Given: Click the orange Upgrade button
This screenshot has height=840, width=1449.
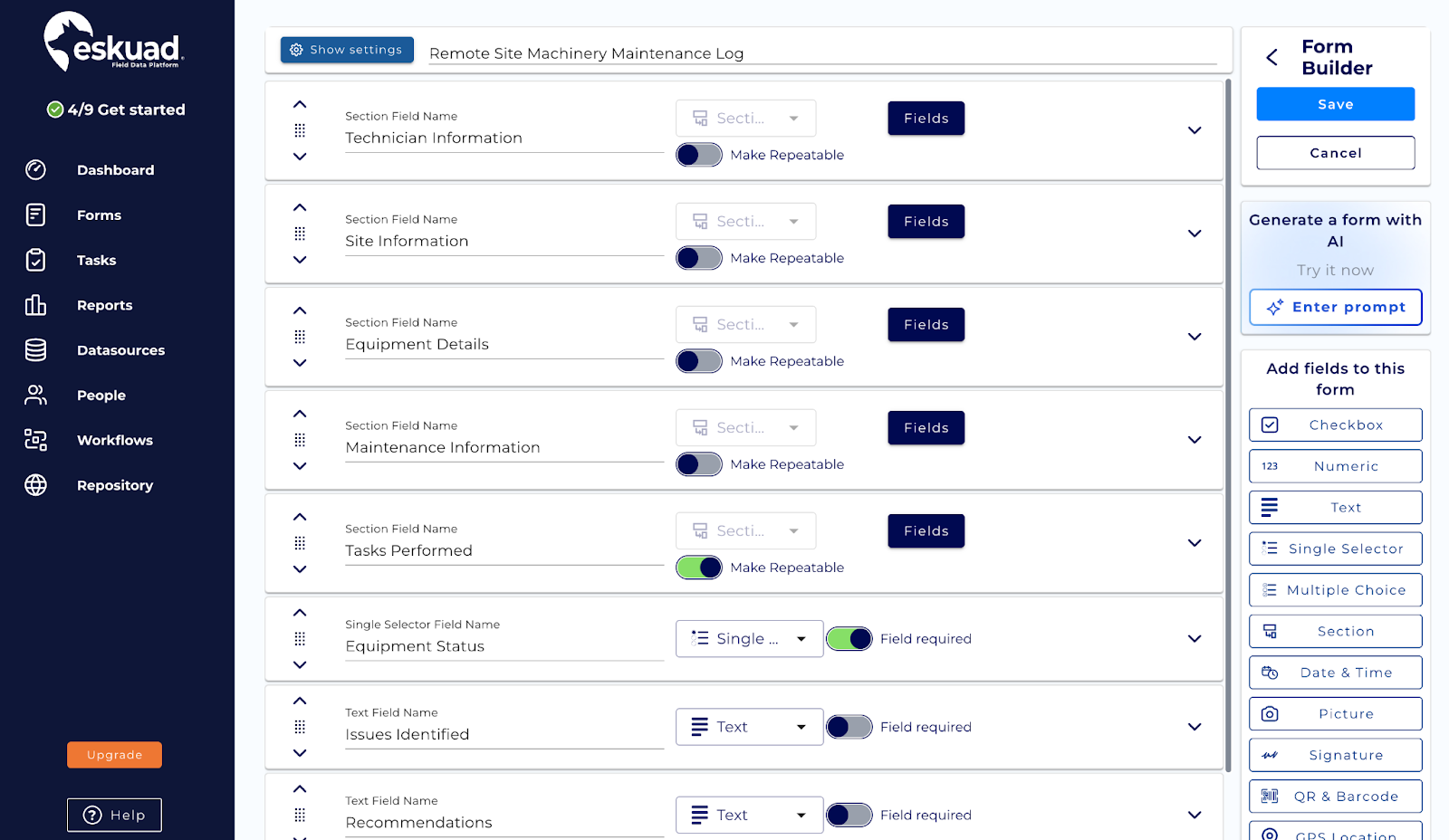Looking at the screenshot, I should click(114, 755).
